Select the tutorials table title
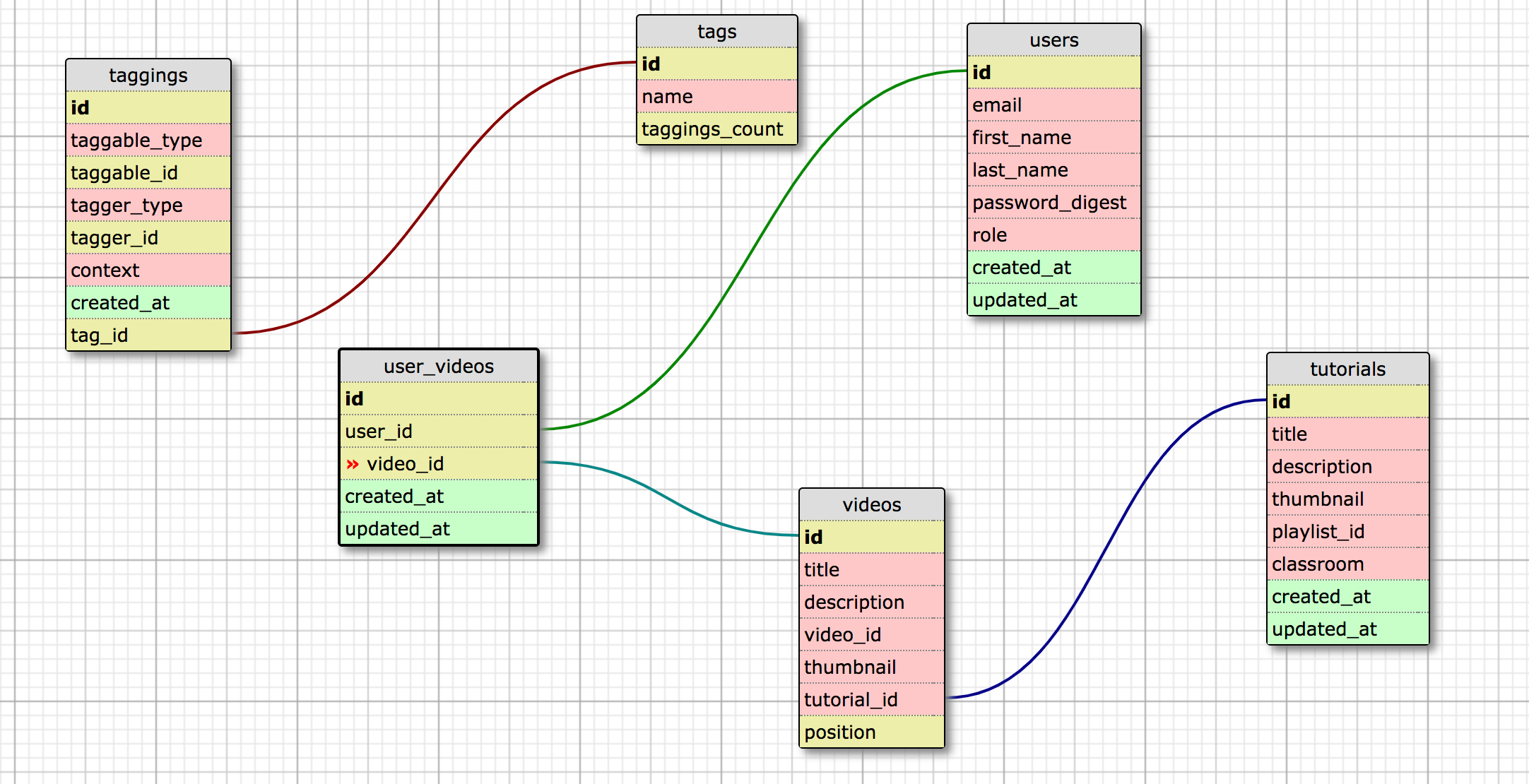This screenshot has height=784, width=1529. click(1347, 369)
